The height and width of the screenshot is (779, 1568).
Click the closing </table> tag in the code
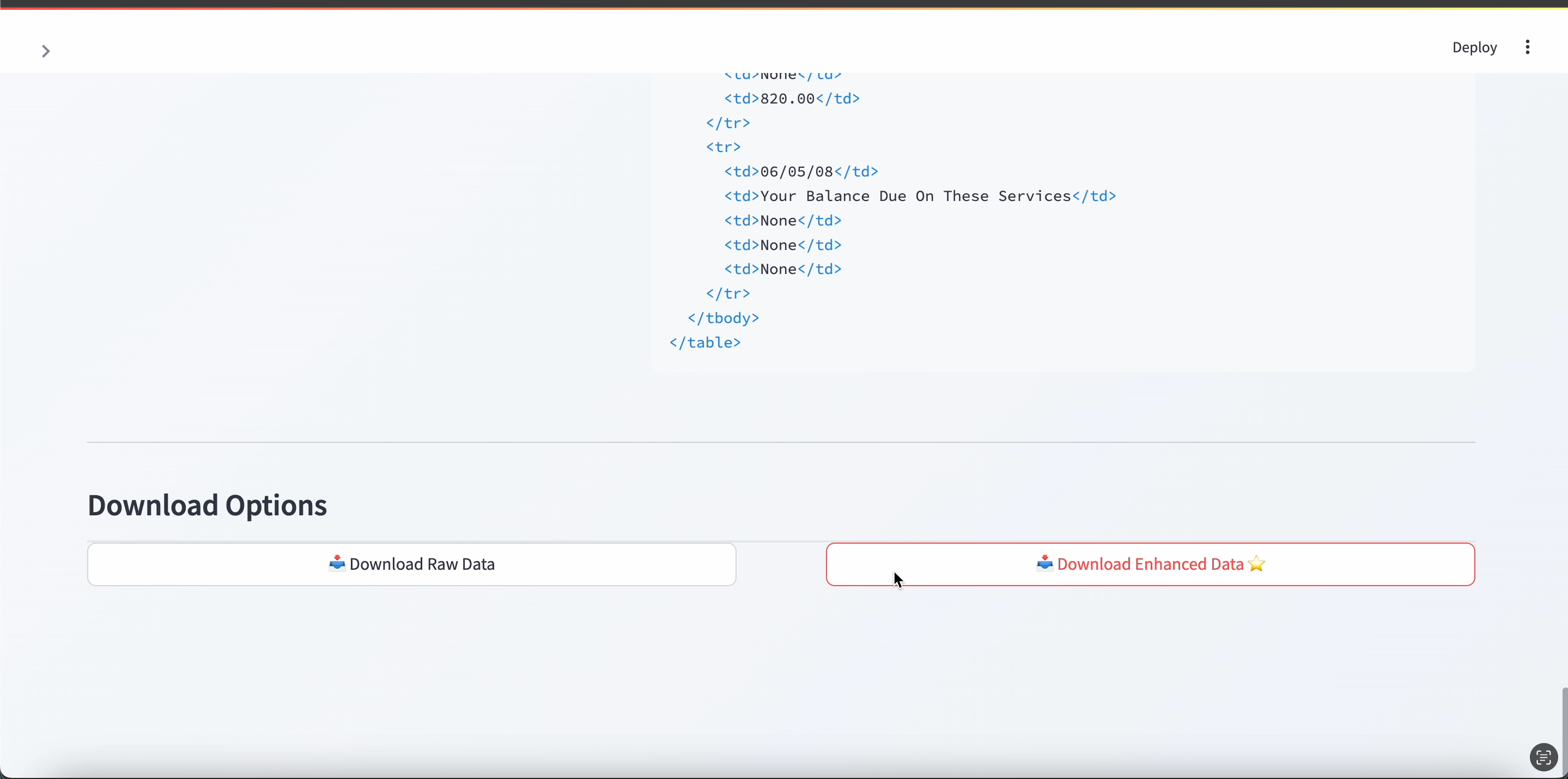tap(705, 342)
